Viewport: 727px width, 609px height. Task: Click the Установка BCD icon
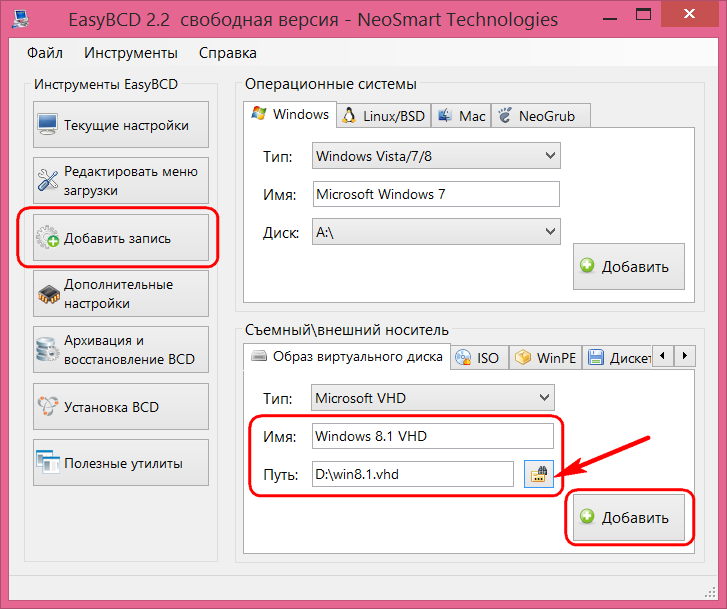coord(48,406)
